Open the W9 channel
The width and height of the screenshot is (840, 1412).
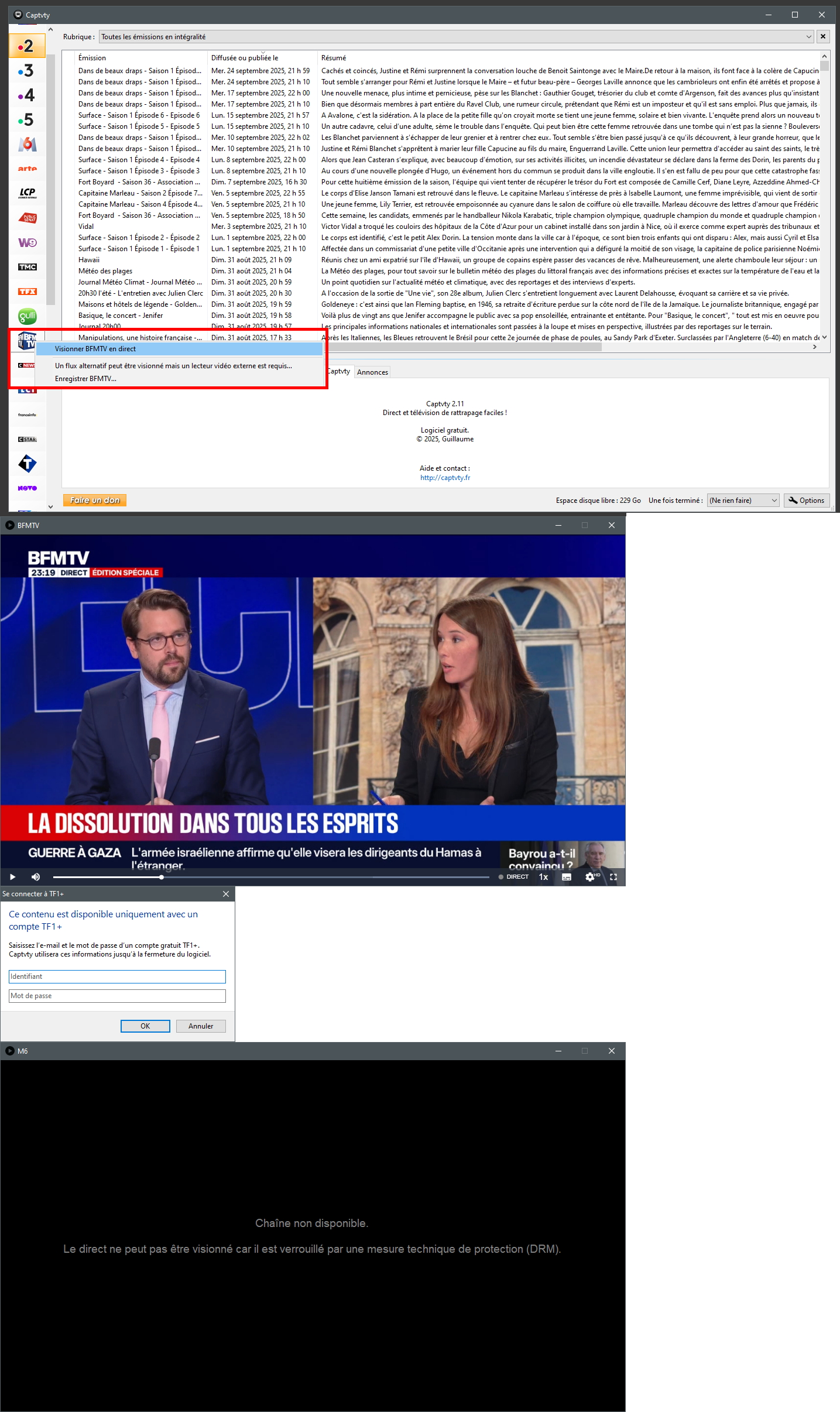[x=27, y=242]
